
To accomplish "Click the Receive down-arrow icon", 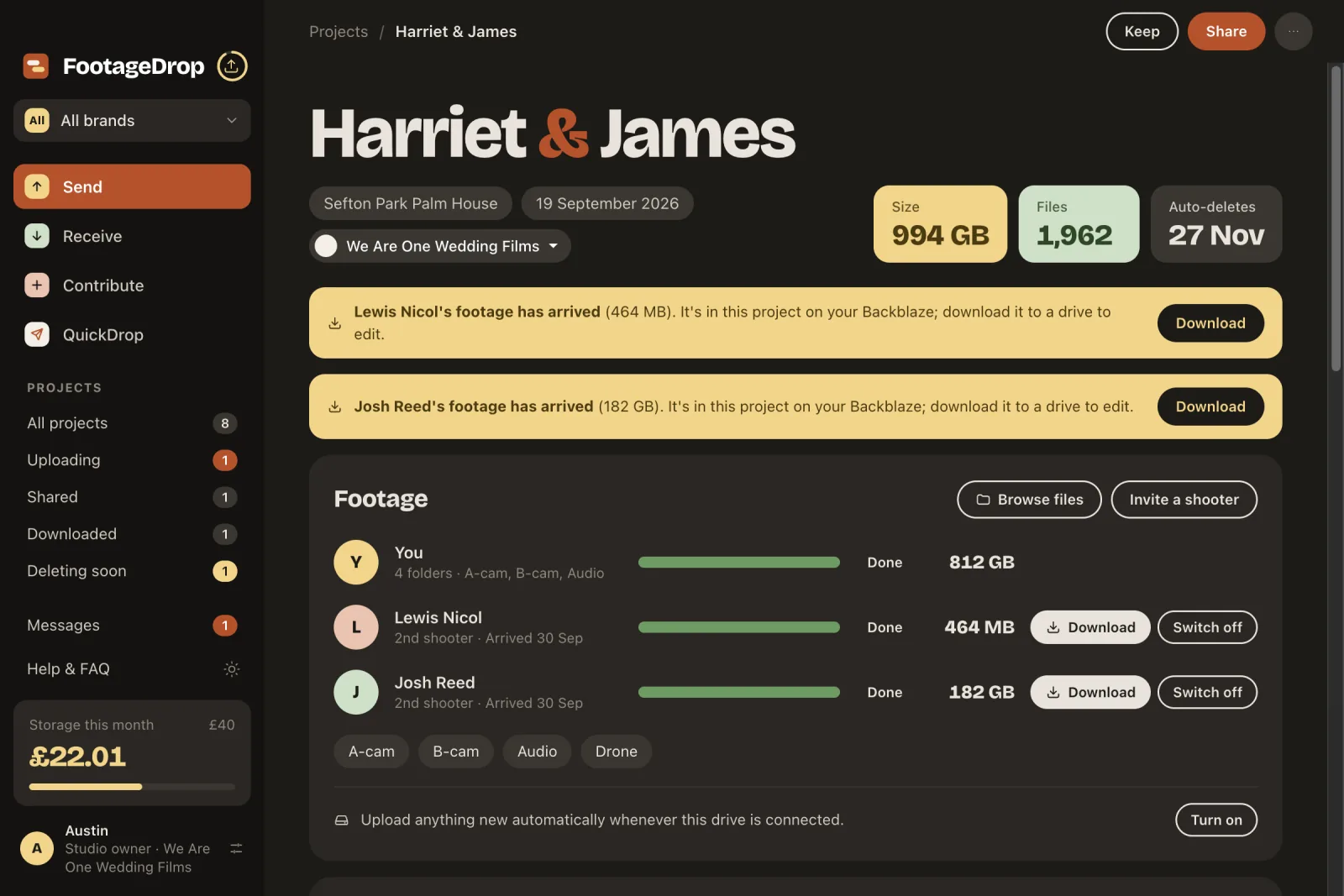I will (37, 236).
